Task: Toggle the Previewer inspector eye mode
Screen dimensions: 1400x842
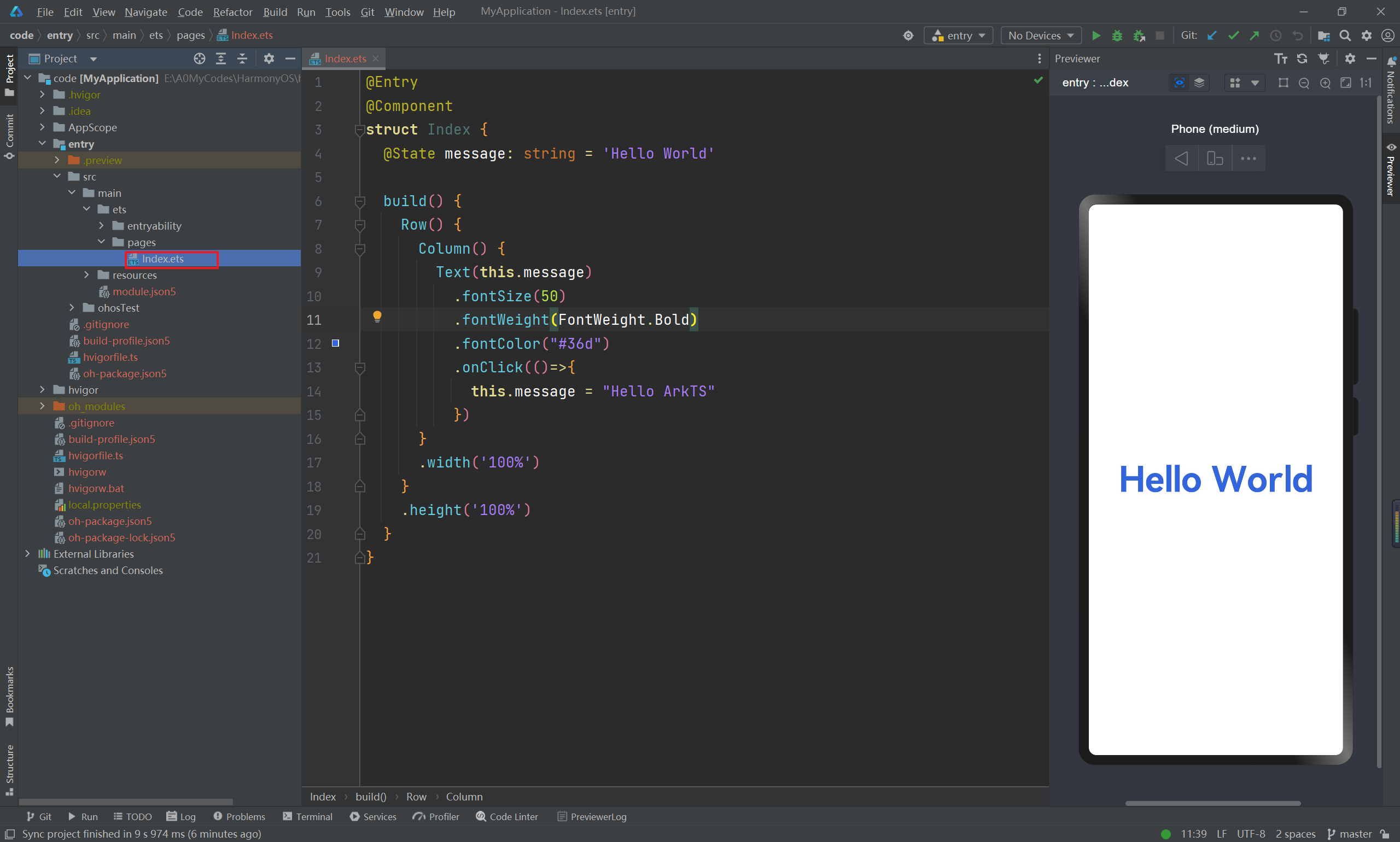Action: tap(1179, 83)
